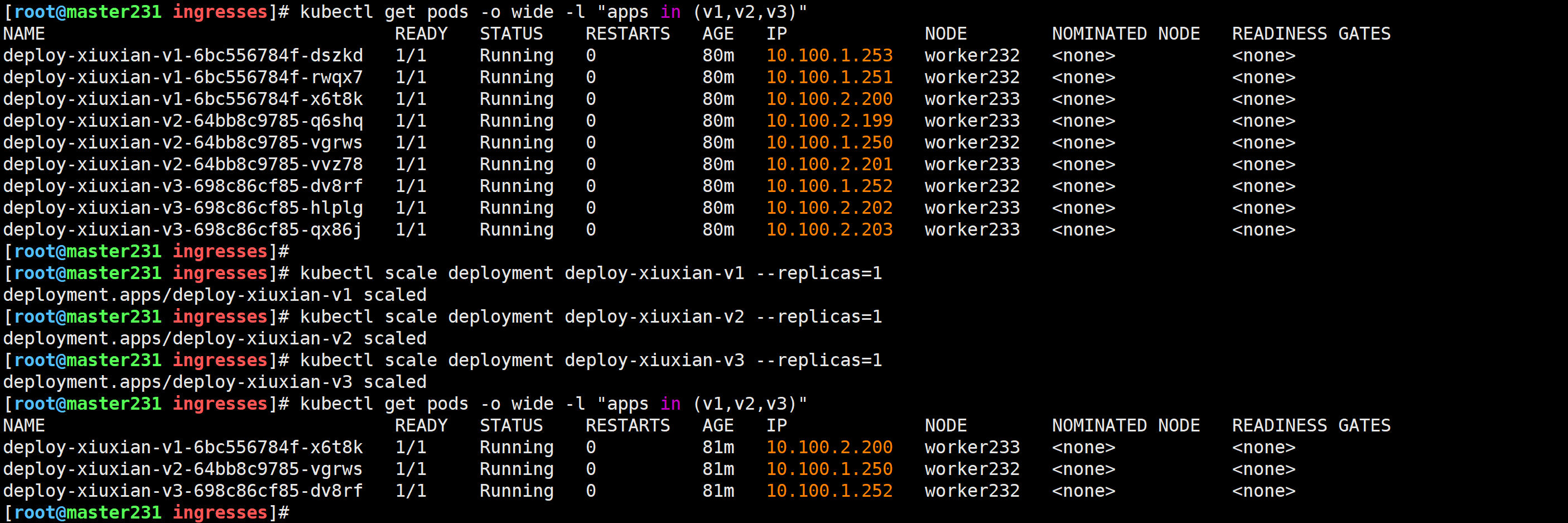Click the NOMINATED NODE header in first table
The image size is (1568, 523).
[1126, 33]
